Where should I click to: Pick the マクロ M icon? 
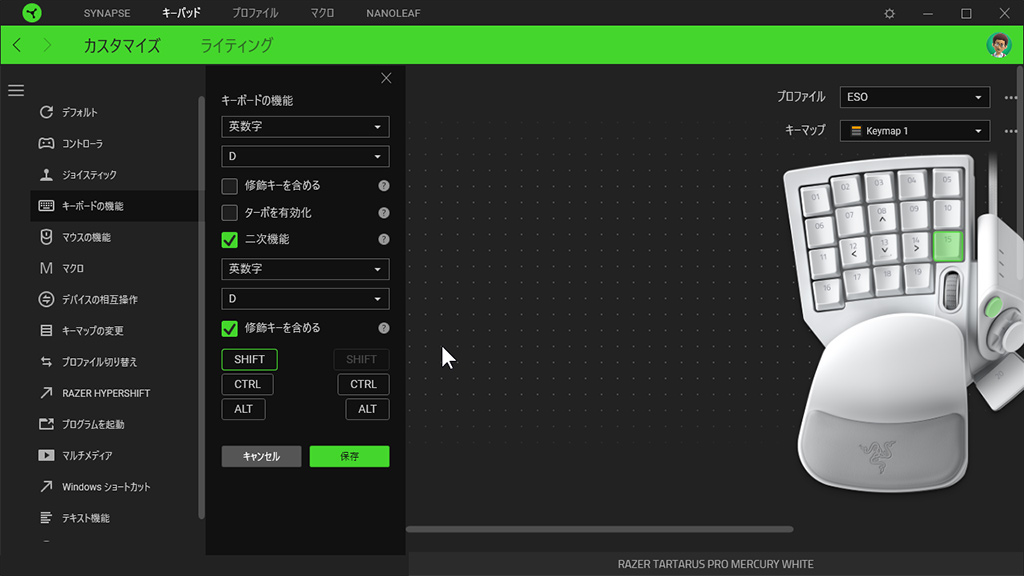pos(46,268)
